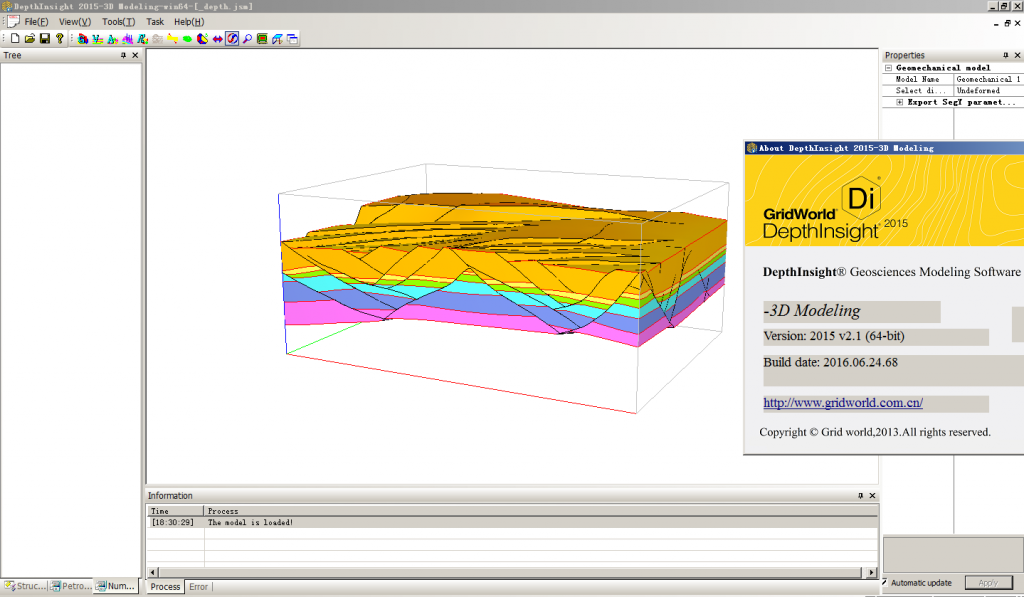Click the magenta layer of the 3D model
The width and height of the screenshot is (1024, 597).
[457, 321]
